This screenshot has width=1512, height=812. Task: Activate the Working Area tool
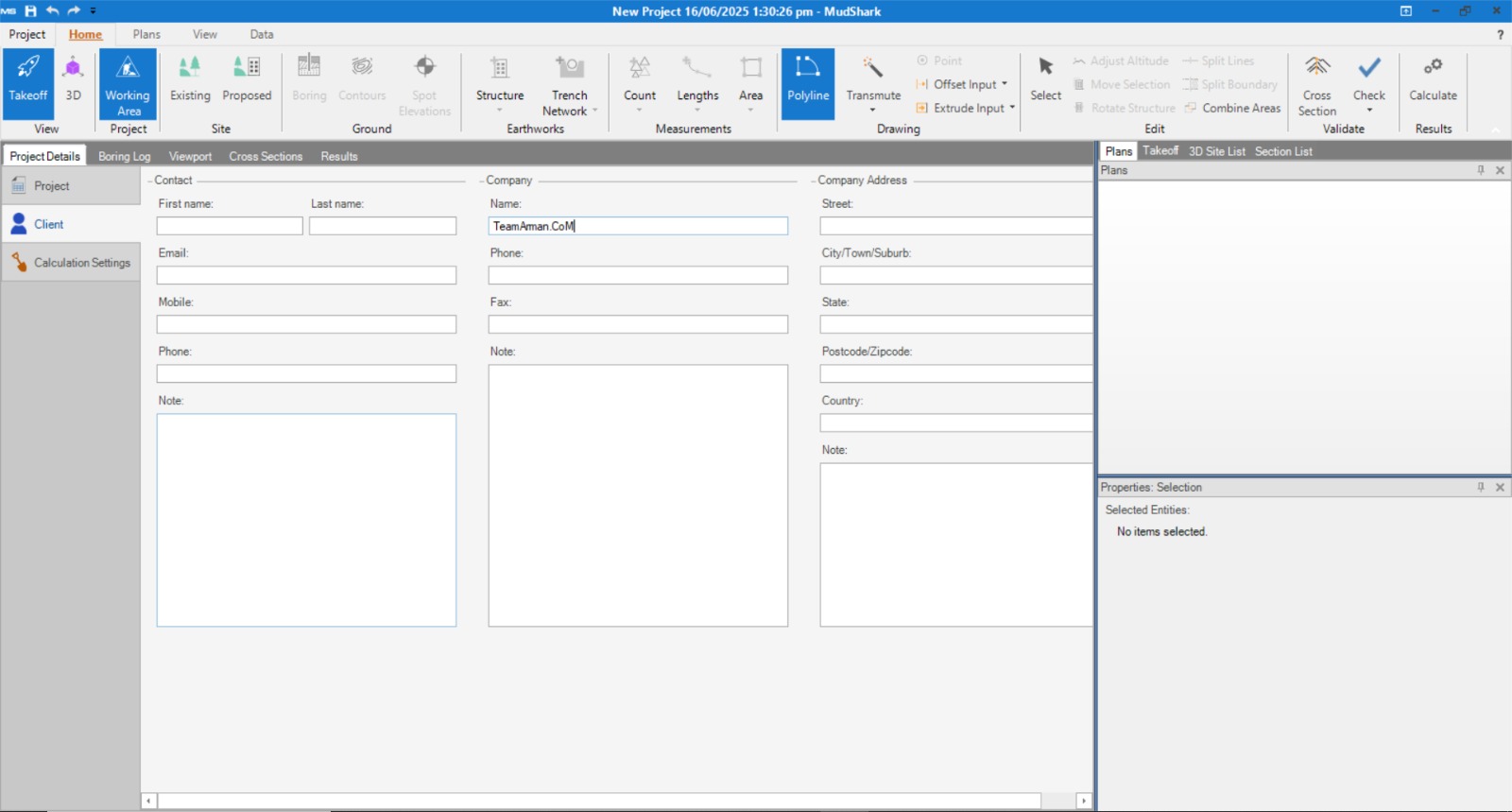128,84
